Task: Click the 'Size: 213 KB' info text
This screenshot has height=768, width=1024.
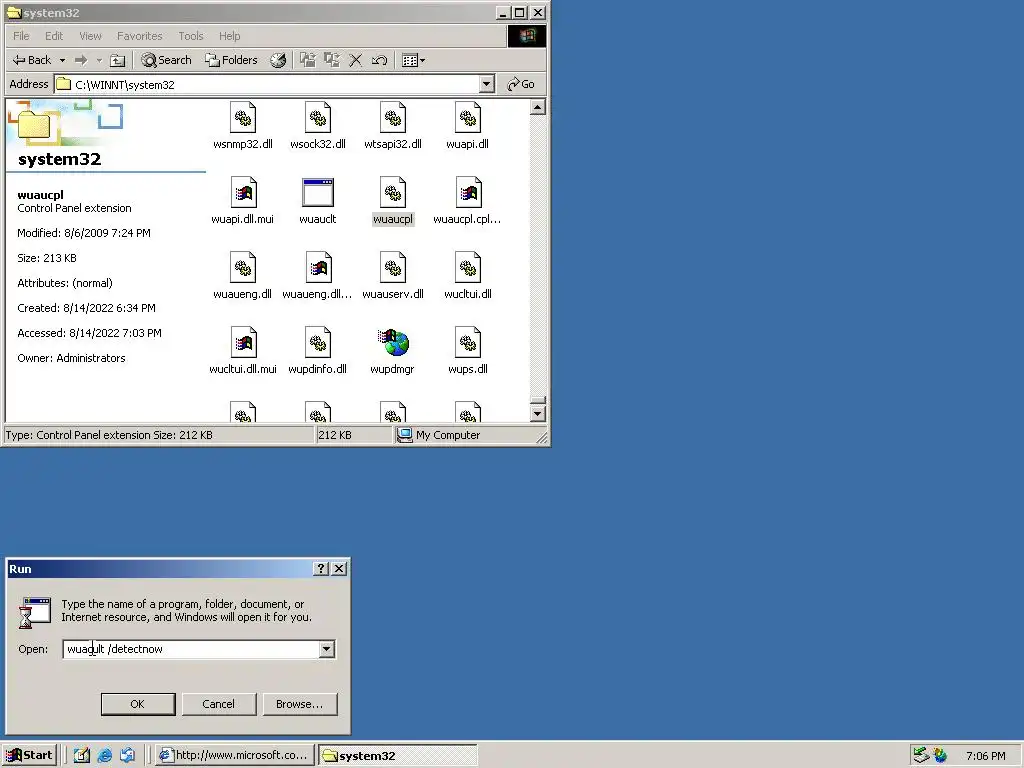Action: [x=47, y=258]
